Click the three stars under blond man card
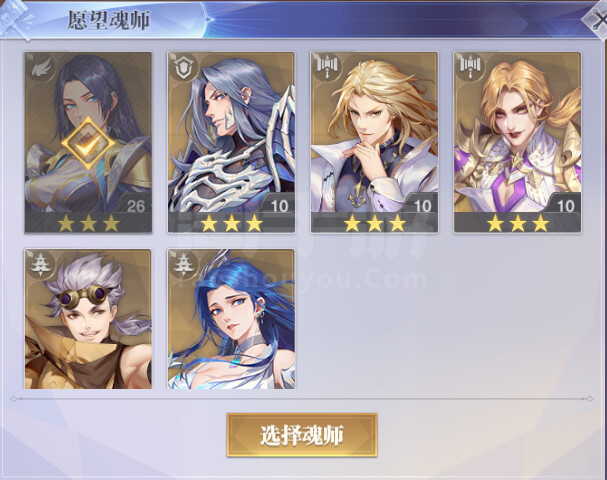 coord(375,224)
